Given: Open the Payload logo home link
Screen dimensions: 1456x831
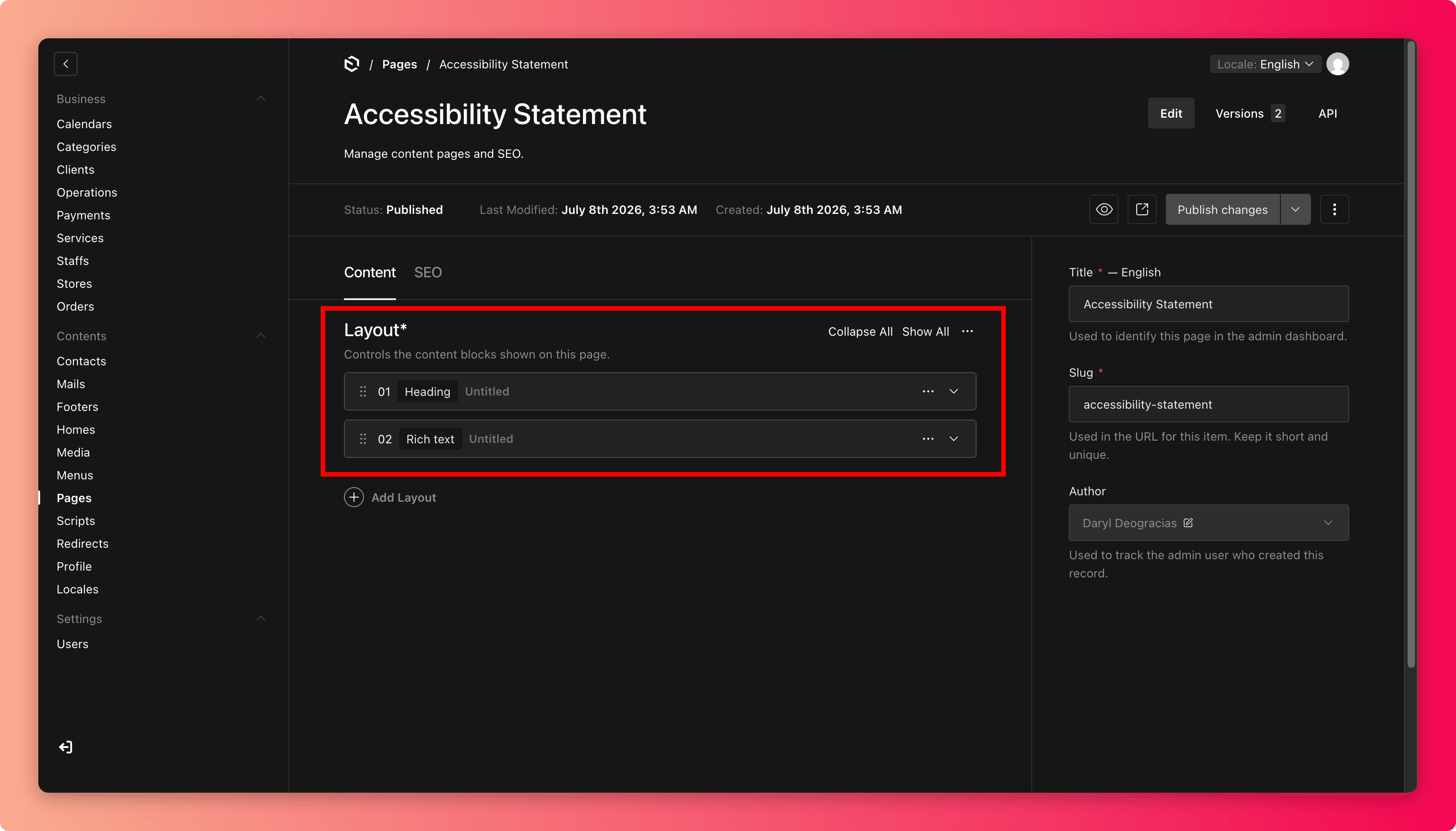Looking at the screenshot, I should coord(352,64).
